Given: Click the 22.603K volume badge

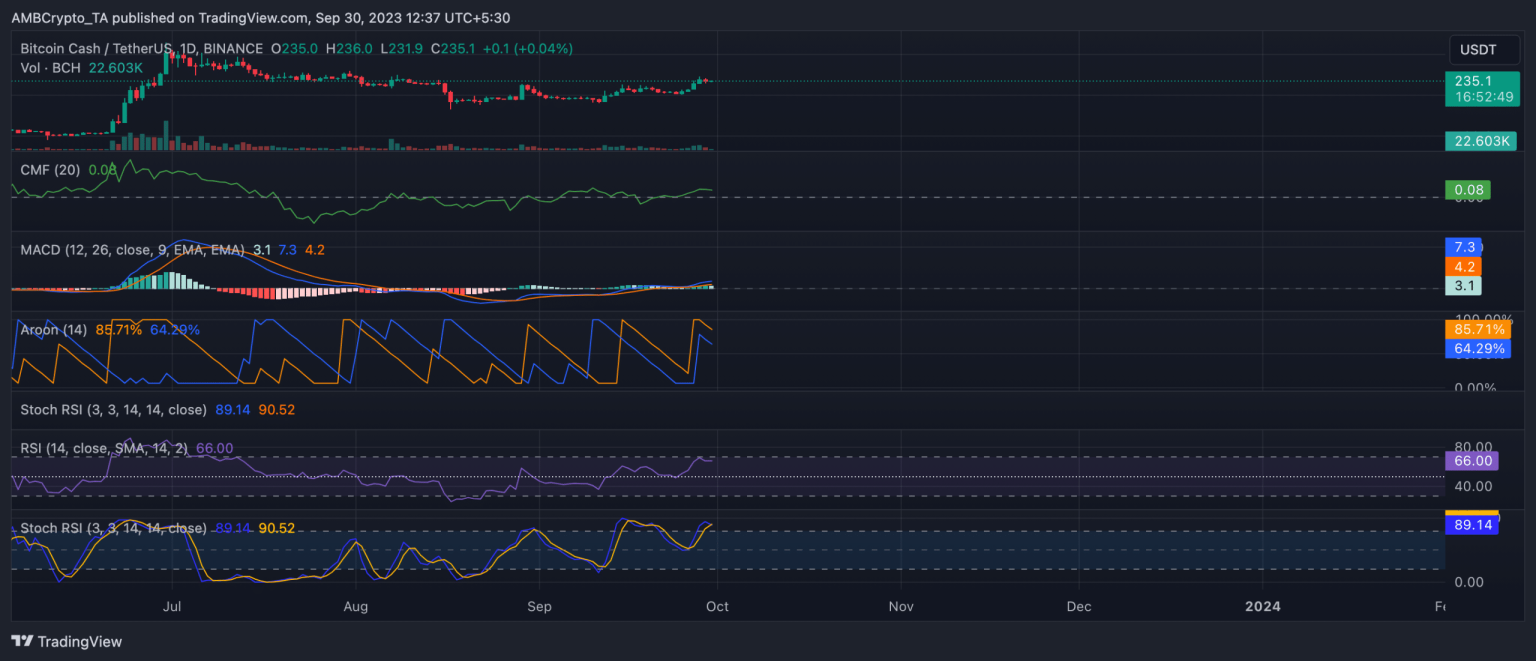Looking at the screenshot, I should 1481,141.
